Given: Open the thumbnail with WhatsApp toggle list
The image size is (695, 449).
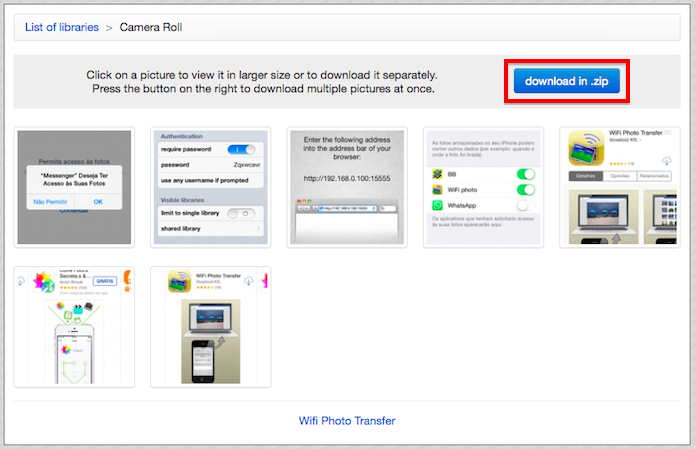Looking at the screenshot, I should point(483,187).
